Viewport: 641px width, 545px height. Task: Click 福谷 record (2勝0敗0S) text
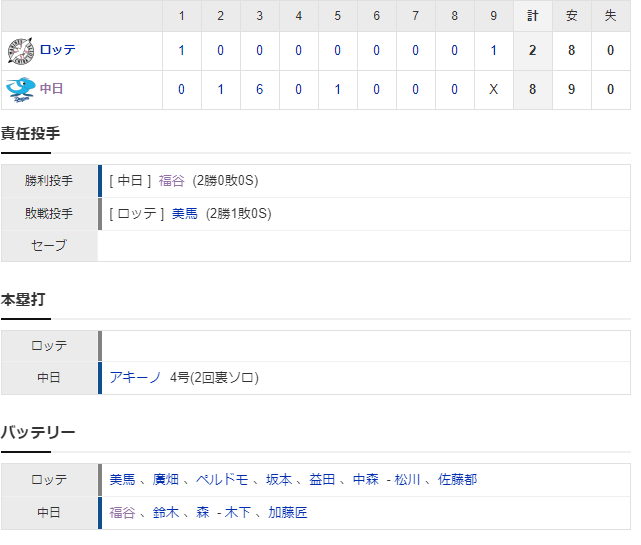pyautogui.click(x=225, y=181)
